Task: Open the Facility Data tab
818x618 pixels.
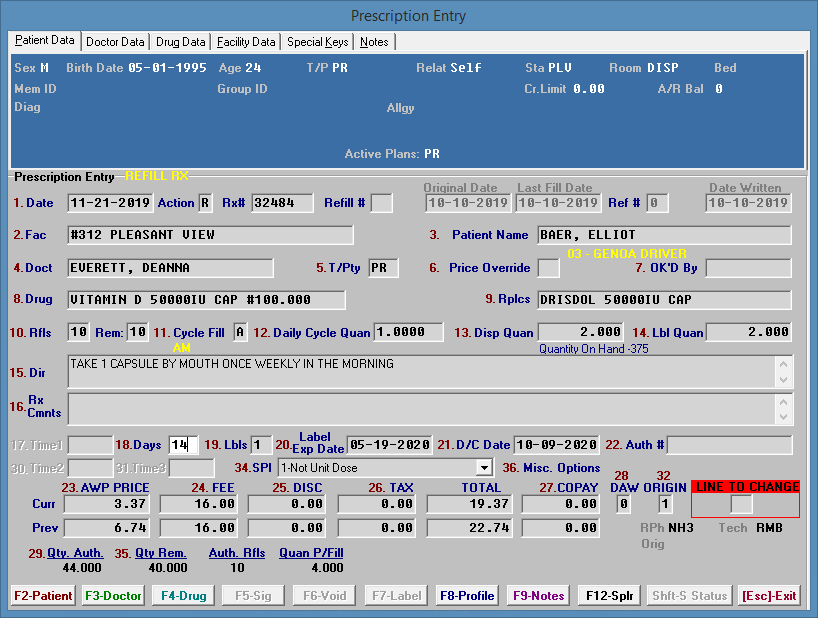Action: (x=246, y=42)
